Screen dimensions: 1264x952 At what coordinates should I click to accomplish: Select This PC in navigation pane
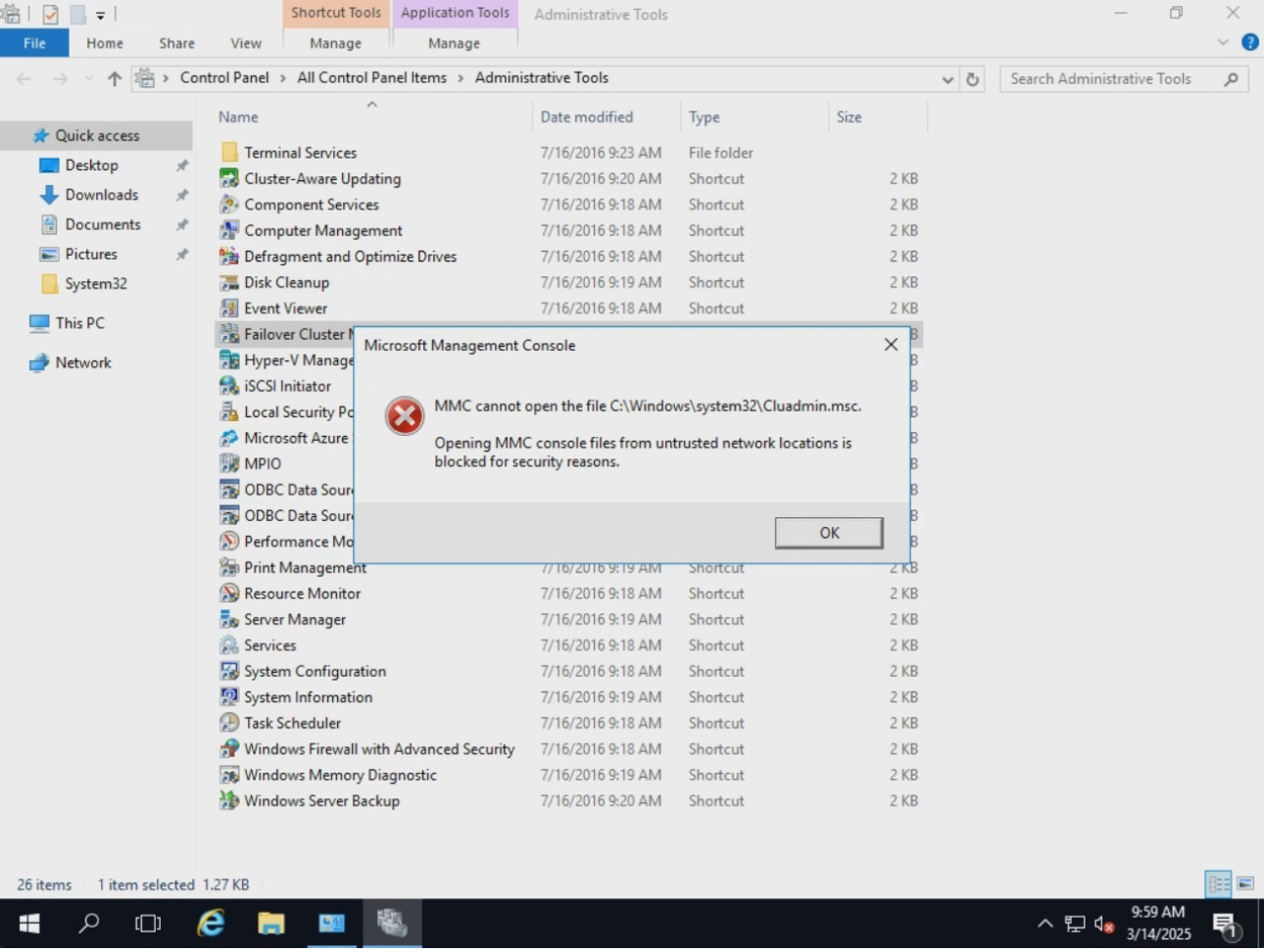click(79, 323)
